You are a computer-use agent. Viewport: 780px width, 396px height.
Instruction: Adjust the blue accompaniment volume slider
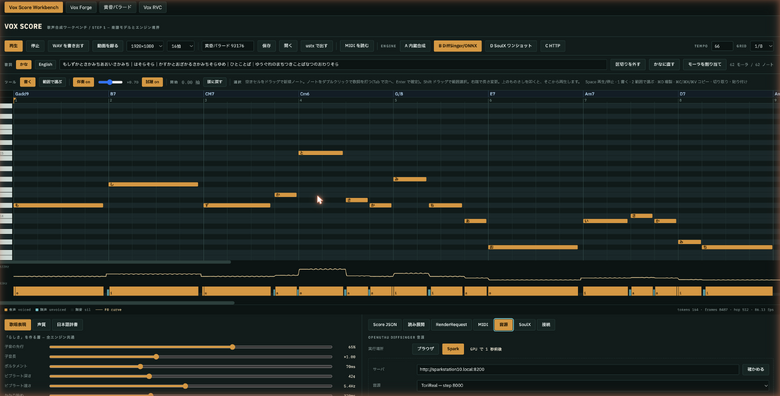click(110, 82)
